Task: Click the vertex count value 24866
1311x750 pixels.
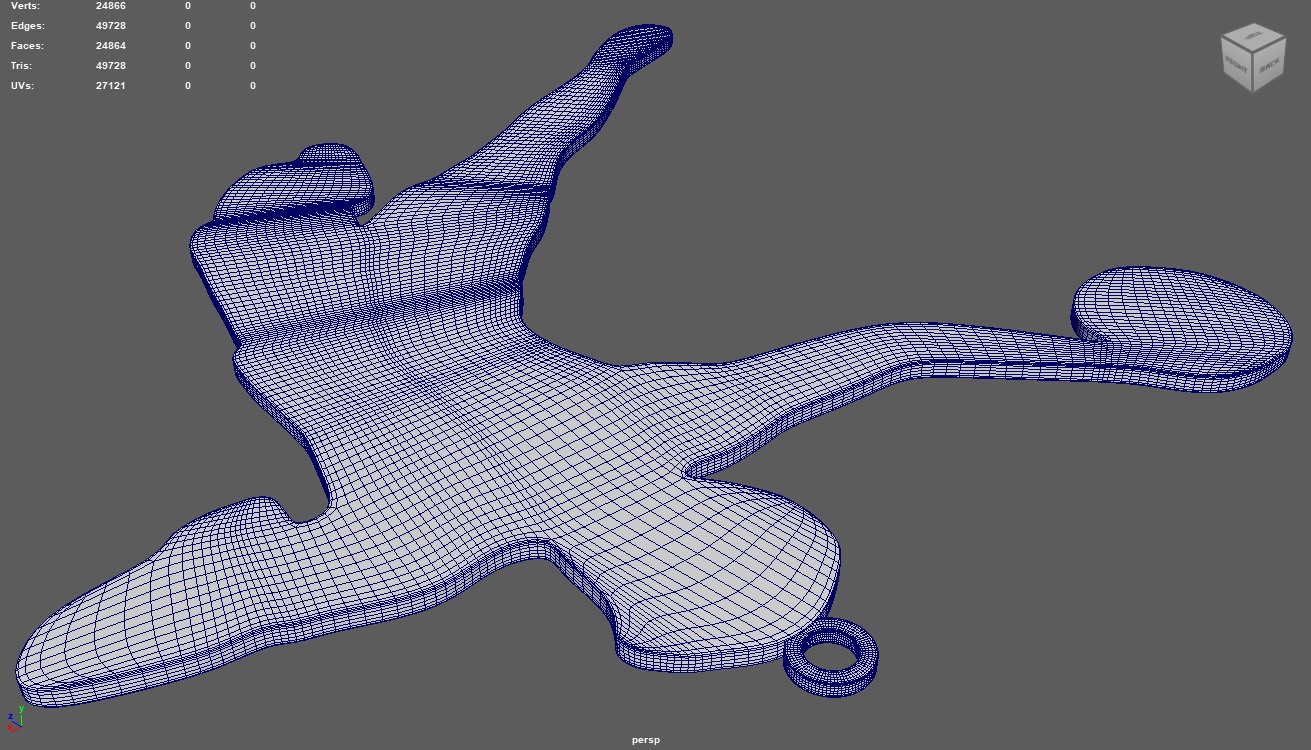Action: click(111, 6)
